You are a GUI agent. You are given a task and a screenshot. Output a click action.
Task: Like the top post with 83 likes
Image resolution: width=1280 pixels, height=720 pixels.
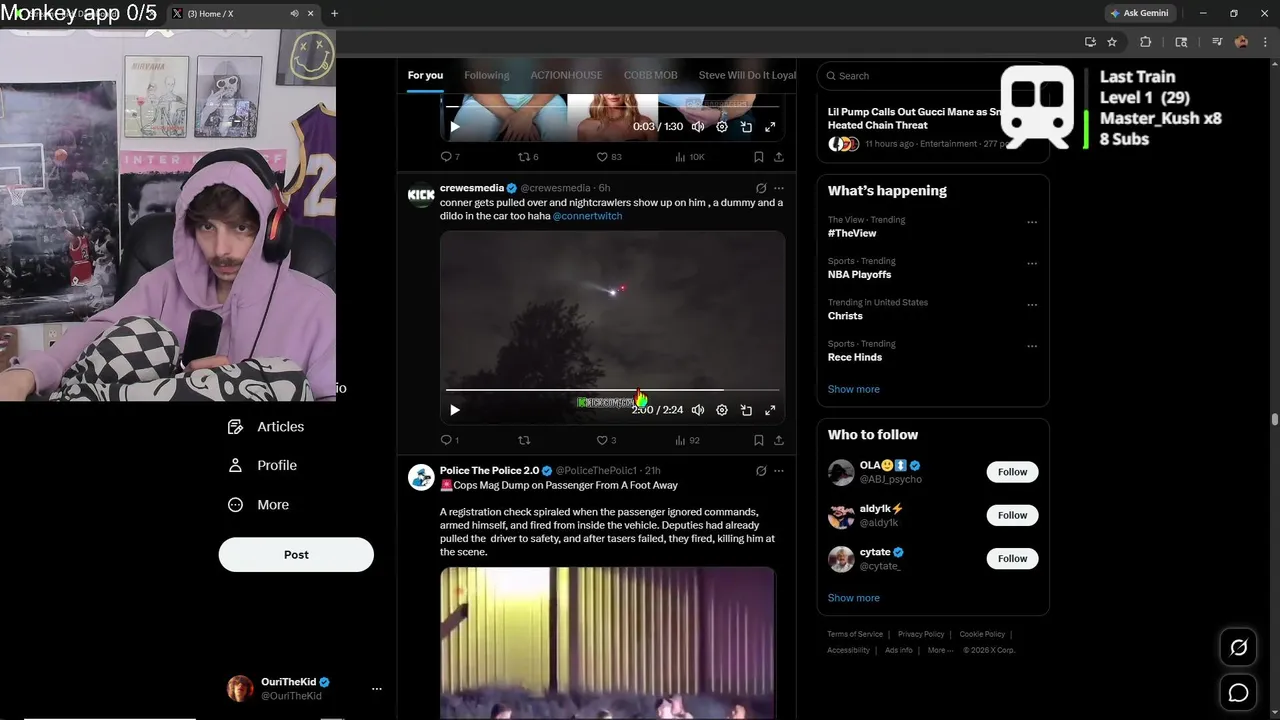point(609,157)
